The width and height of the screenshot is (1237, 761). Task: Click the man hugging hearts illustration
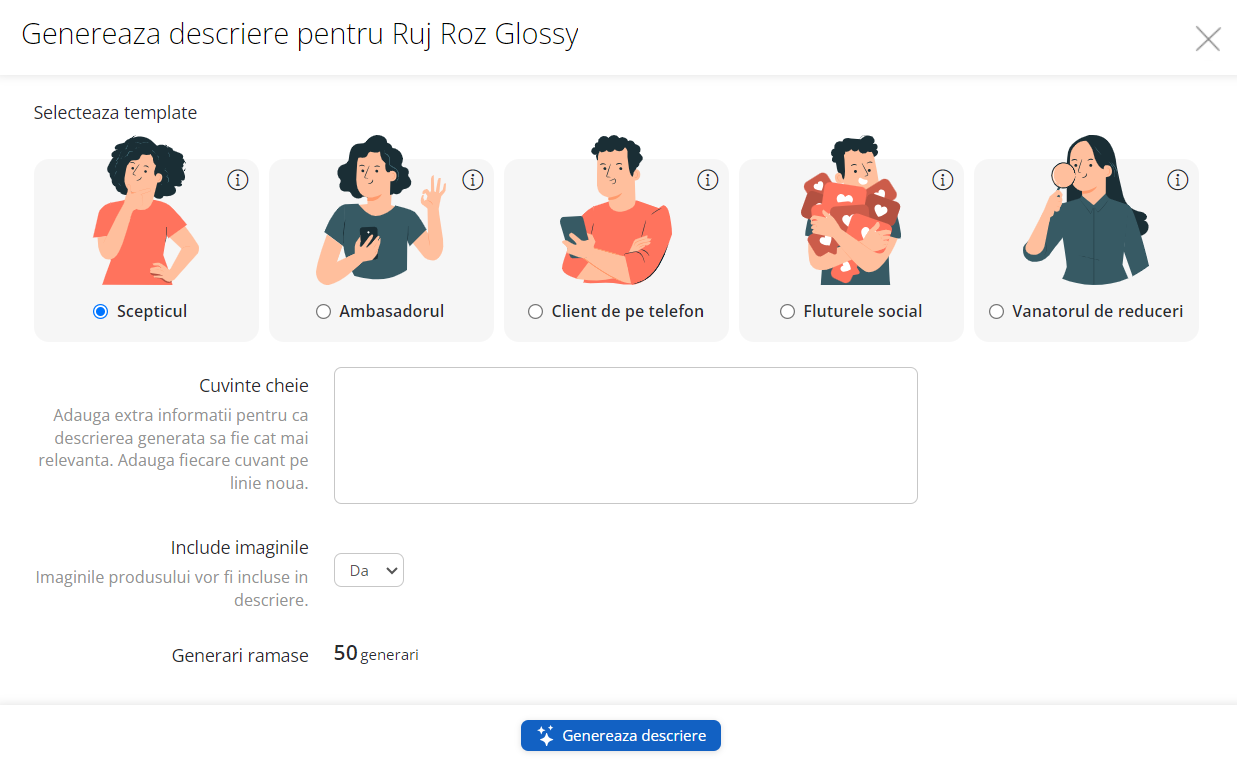pyautogui.click(x=851, y=212)
